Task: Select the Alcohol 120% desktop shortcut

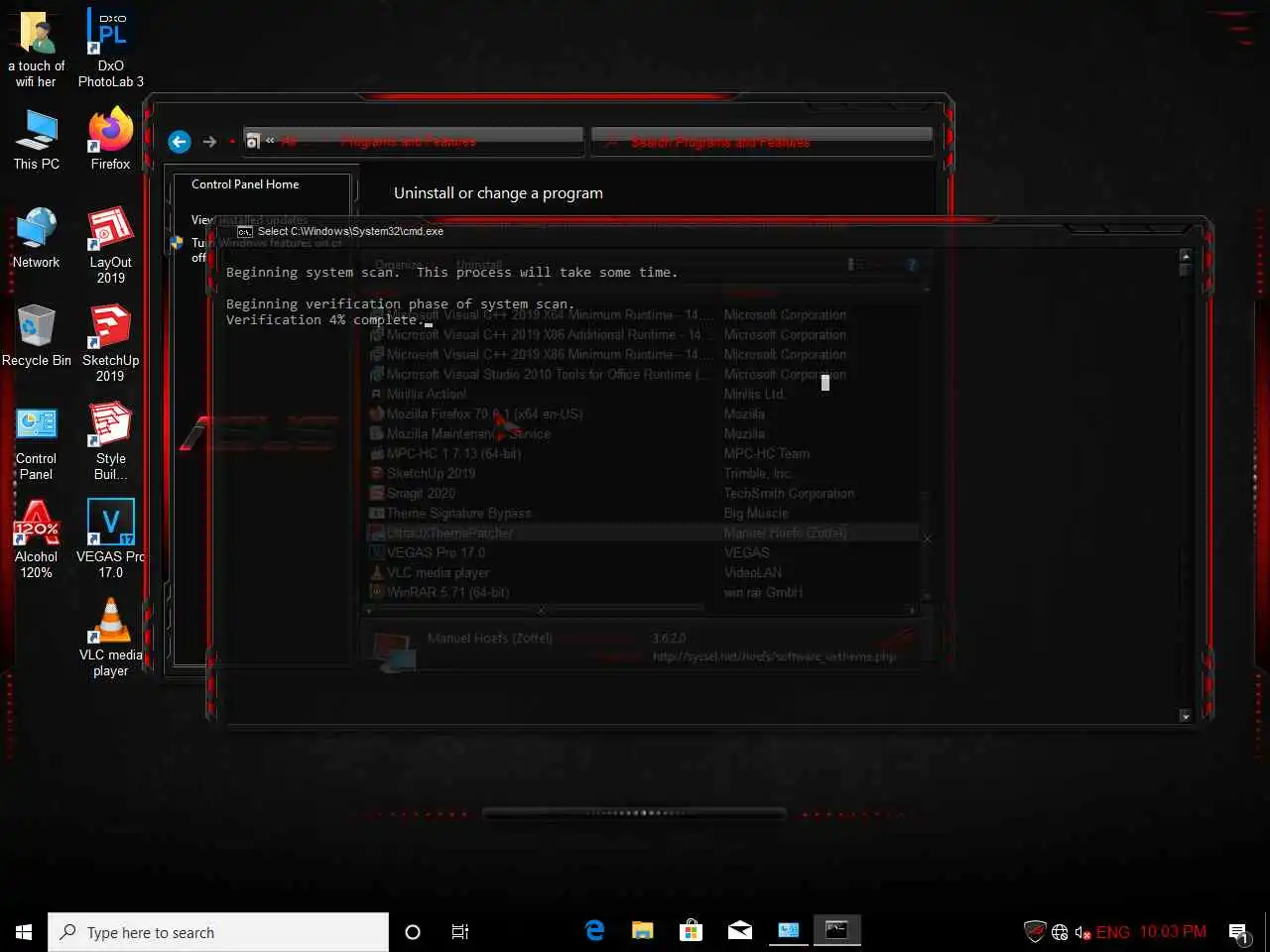Action: click(x=37, y=539)
